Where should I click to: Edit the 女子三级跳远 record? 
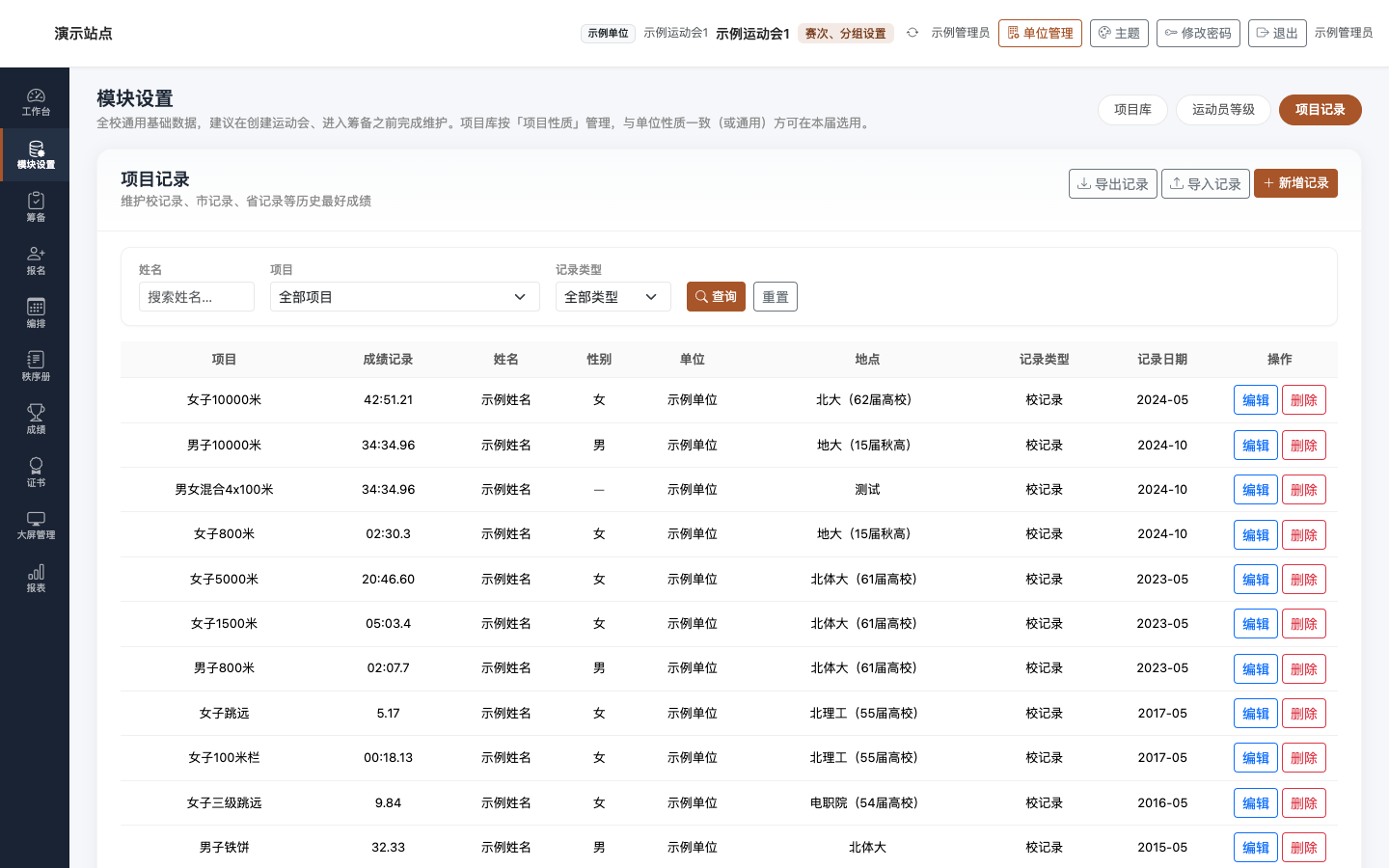1256,803
